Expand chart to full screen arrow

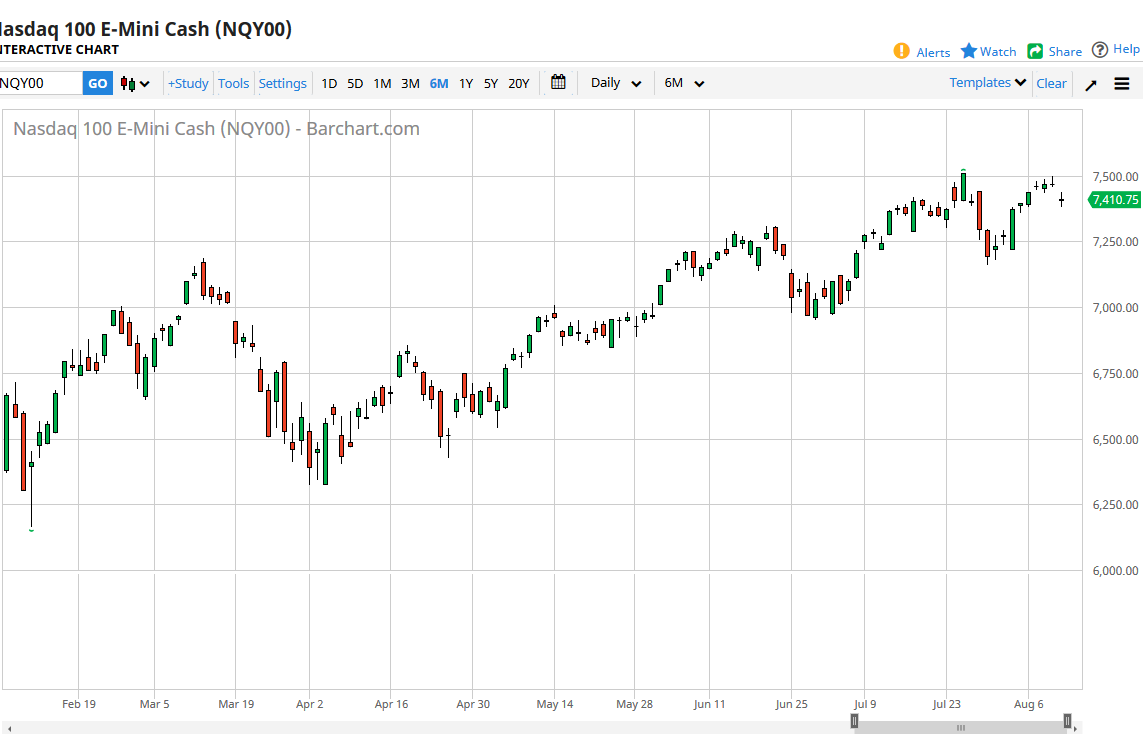(1091, 84)
